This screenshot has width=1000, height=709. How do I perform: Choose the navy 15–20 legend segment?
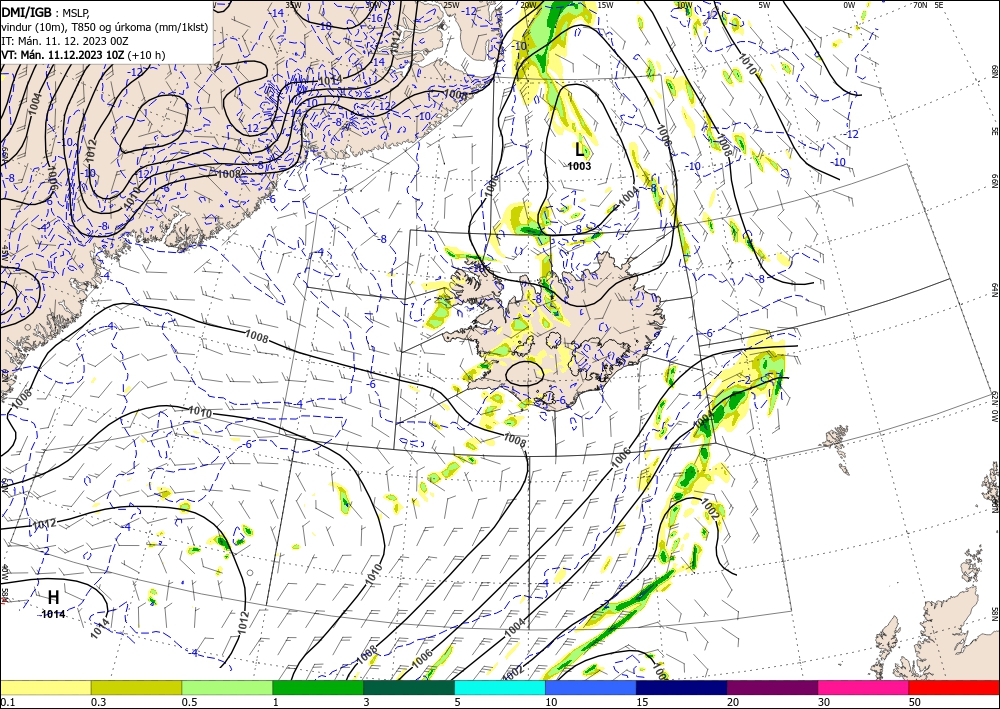point(682,687)
